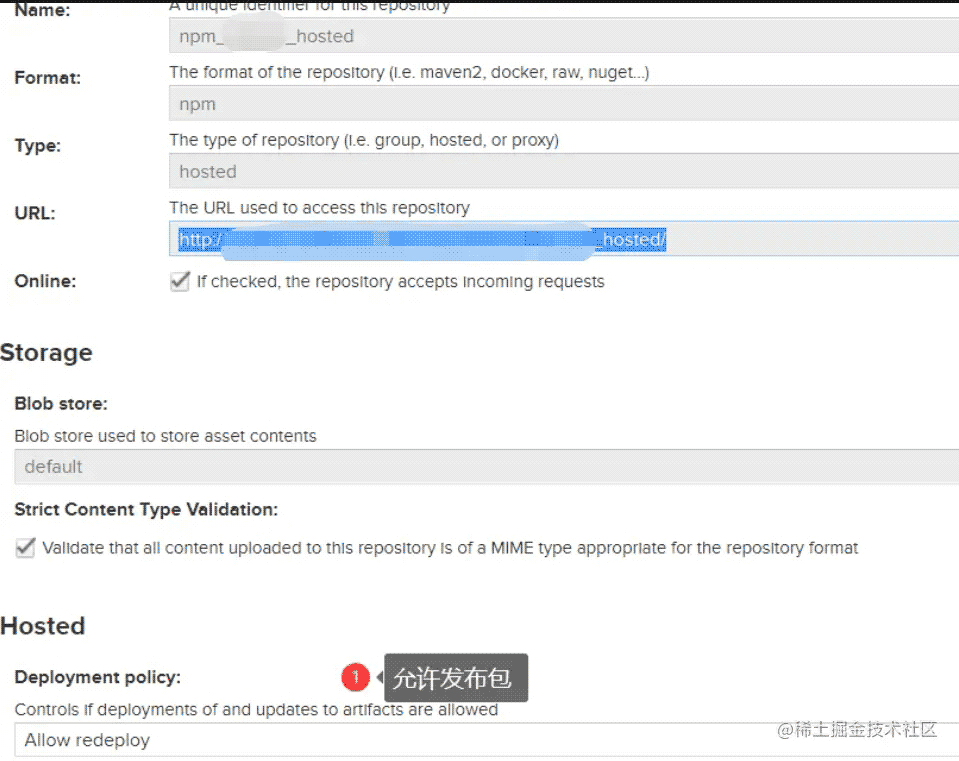Click the Type field showing hosted

(564, 171)
